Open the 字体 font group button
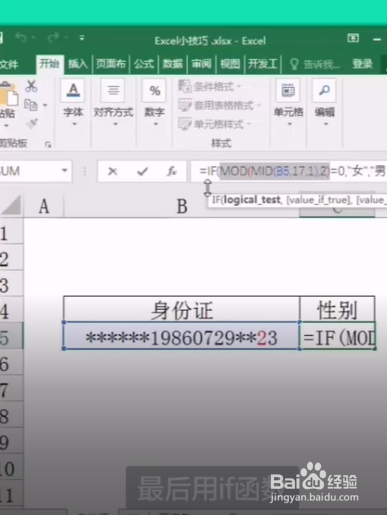This screenshot has height=515, width=387. (x=73, y=103)
